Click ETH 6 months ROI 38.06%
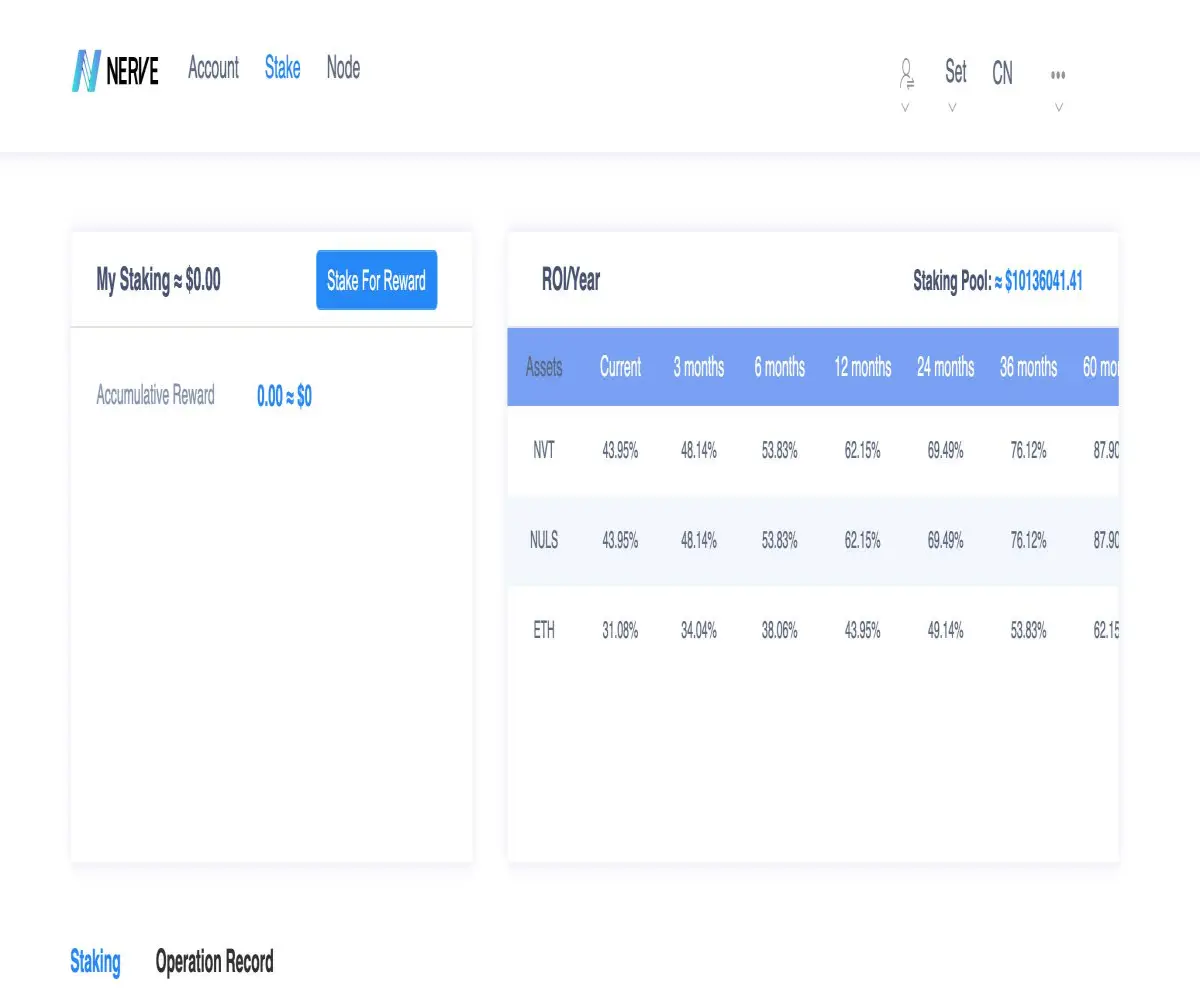 (x=779, y=632)
